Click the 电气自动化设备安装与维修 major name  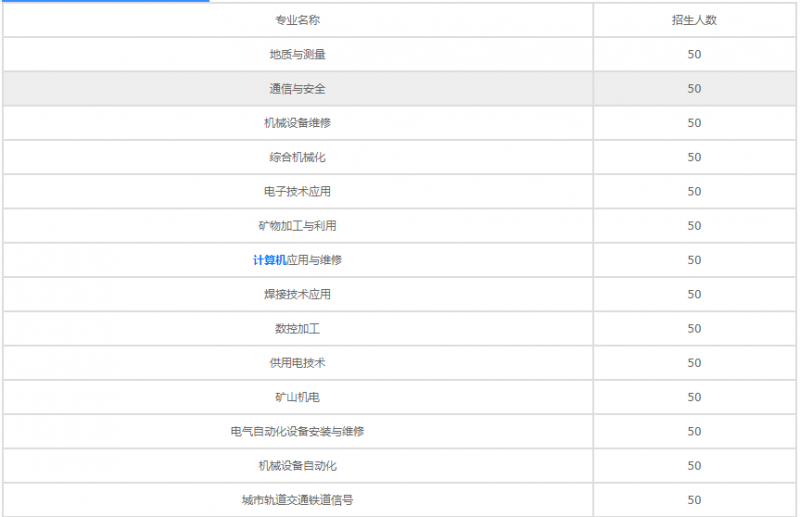click(297, 432)
